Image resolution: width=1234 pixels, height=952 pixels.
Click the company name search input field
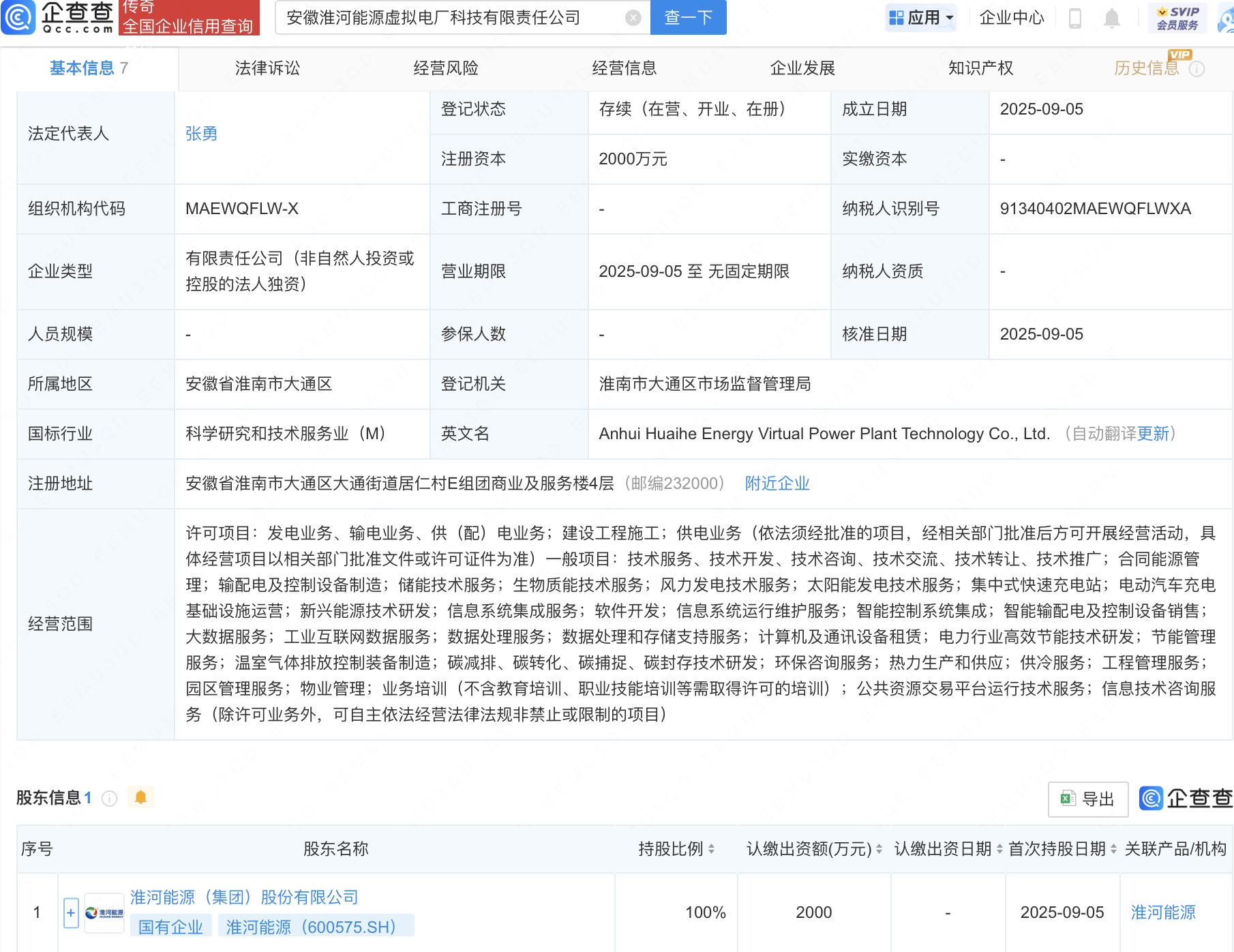(x=450, y=18)
